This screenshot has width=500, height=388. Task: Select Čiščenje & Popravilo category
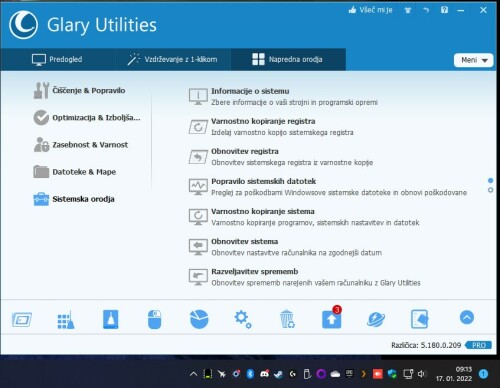pyautogui.click(x=79, y=90)
